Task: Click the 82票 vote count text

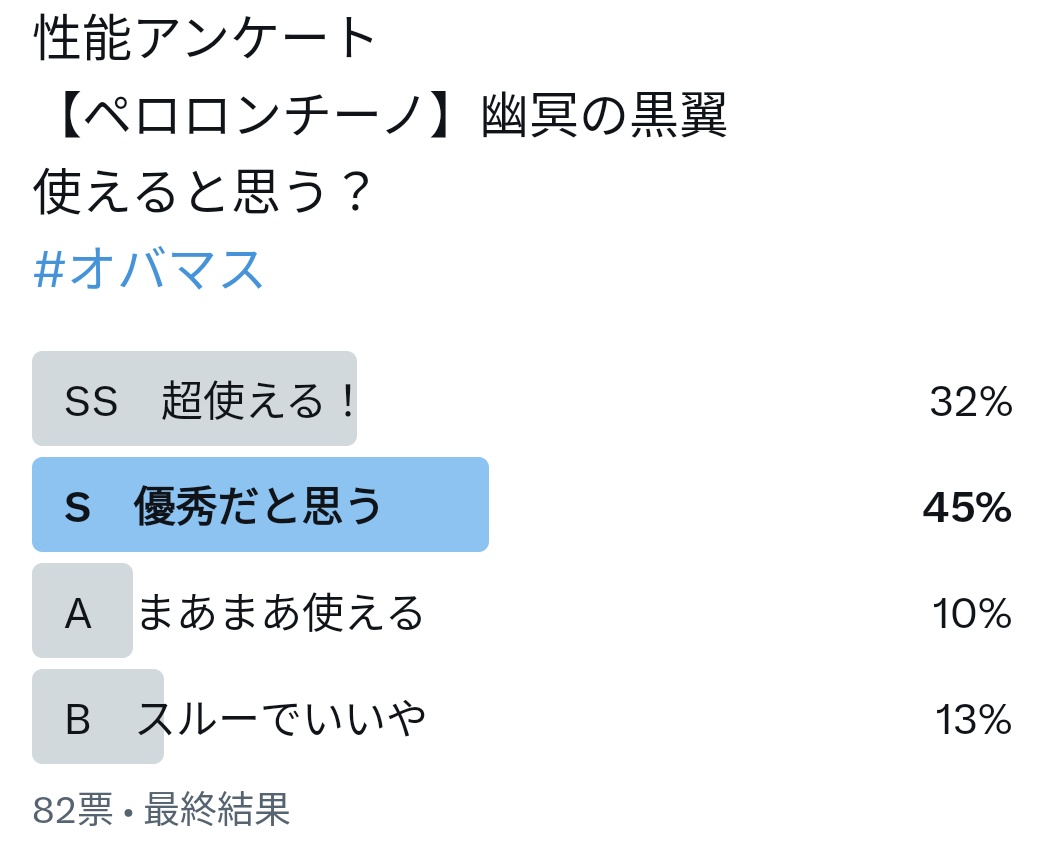Action: 73,809
